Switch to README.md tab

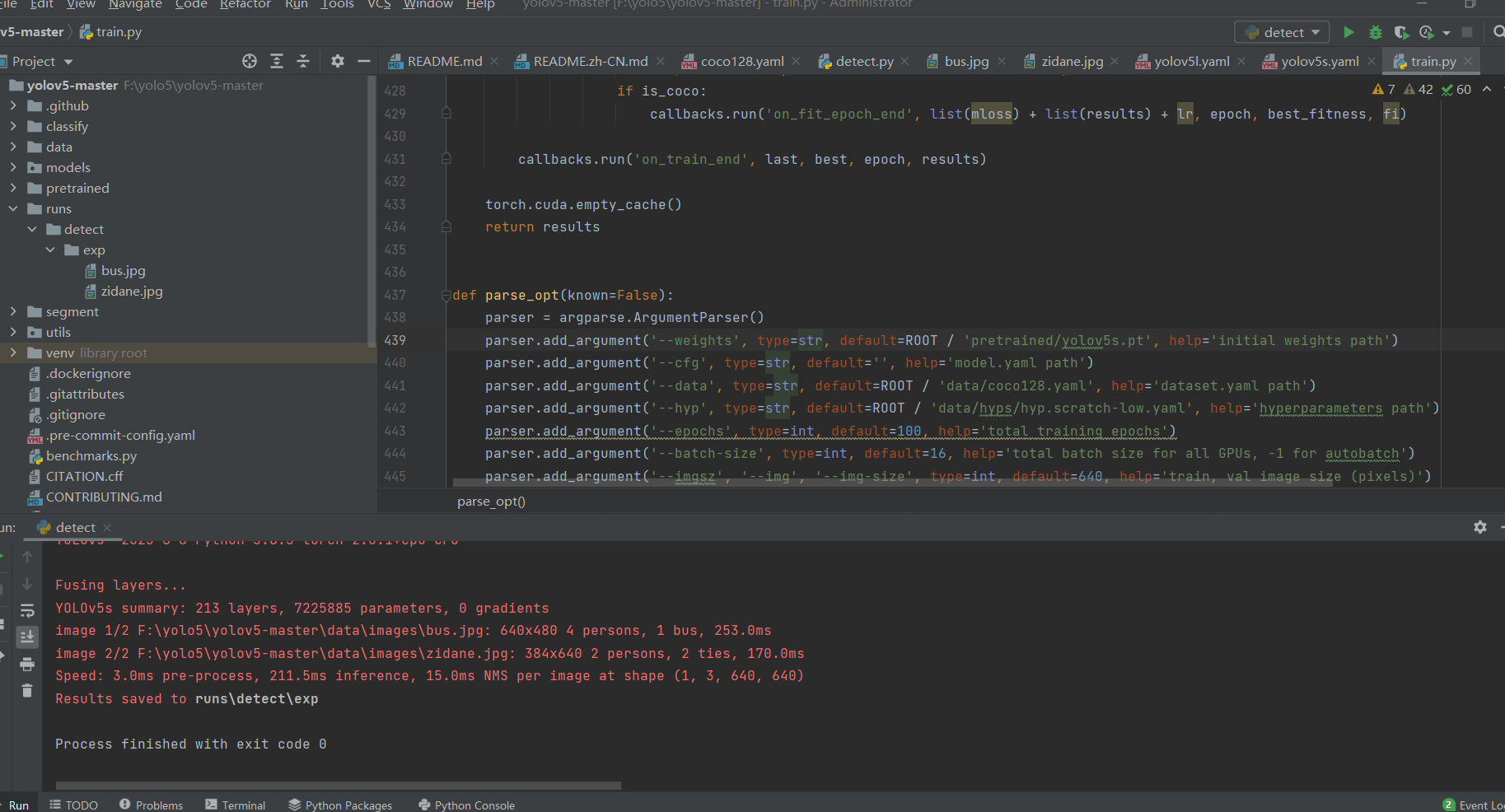coord(444,61)
